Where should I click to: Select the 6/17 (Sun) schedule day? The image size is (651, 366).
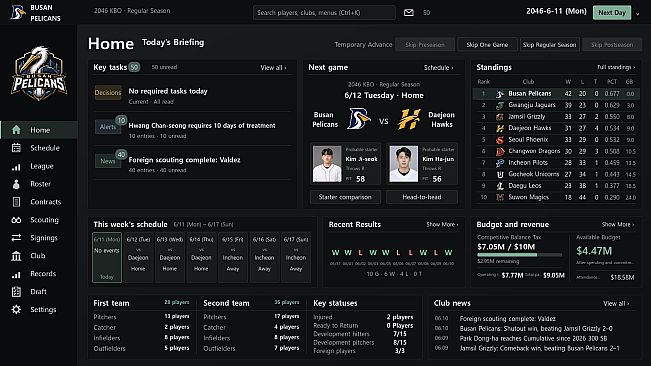pos(296,257)
